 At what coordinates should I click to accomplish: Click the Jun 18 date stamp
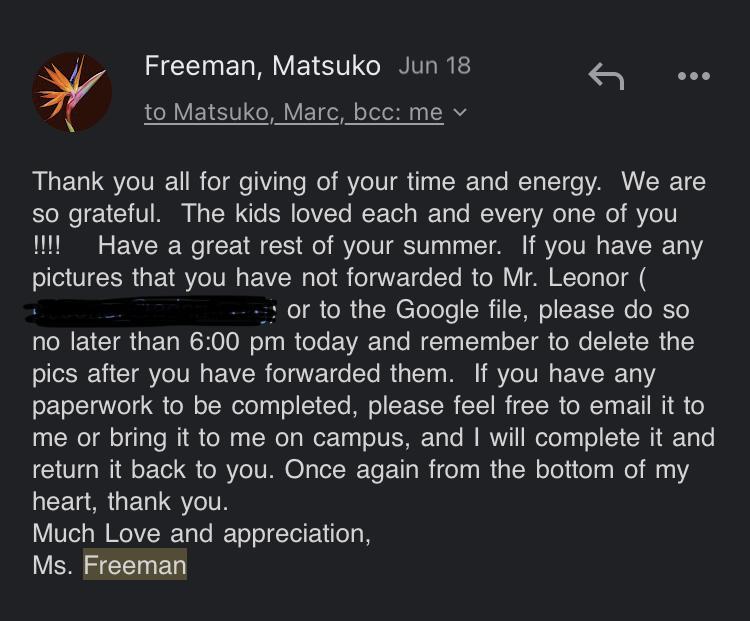[x=434, y=66]
